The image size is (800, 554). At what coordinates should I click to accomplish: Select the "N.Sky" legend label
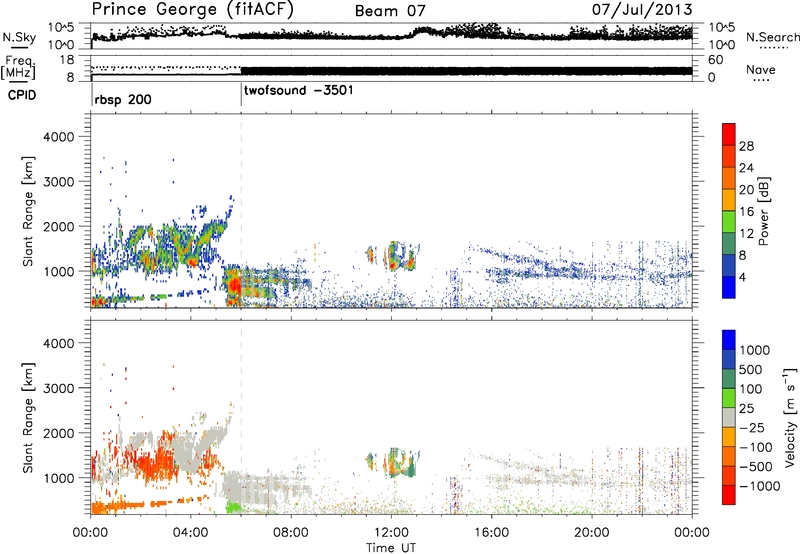(x=19, y=37)
